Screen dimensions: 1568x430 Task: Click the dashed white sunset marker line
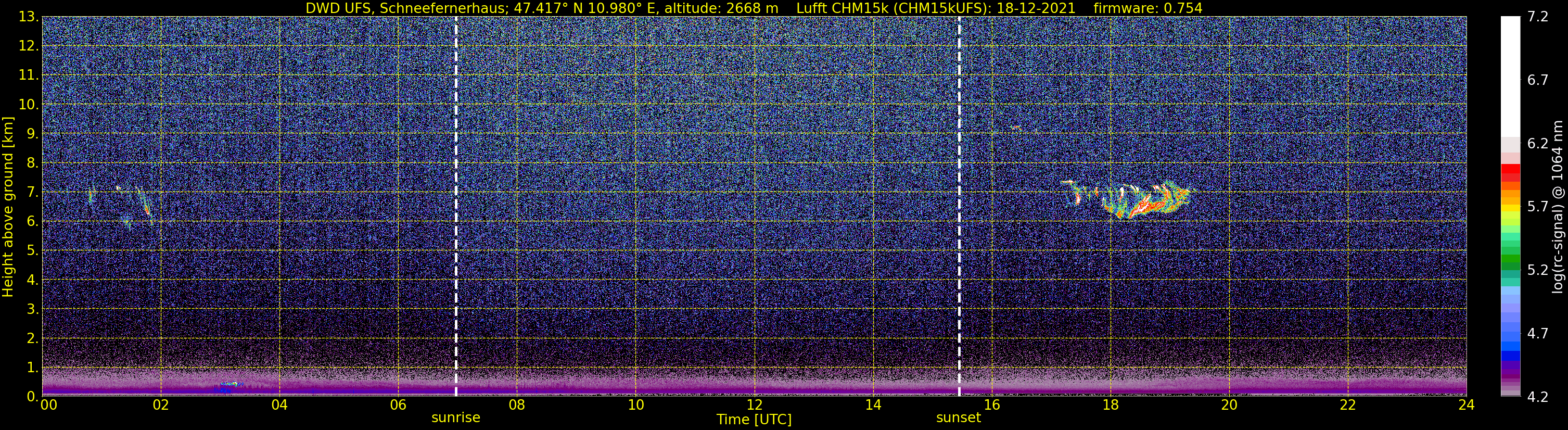[959, 207]
